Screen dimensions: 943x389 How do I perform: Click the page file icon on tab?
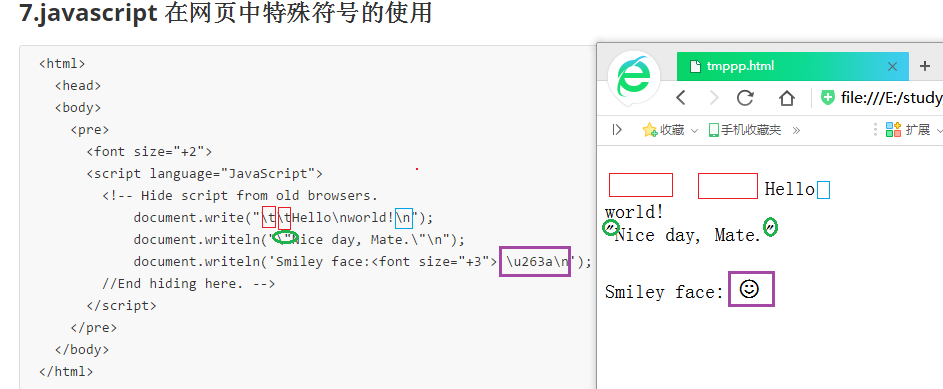[695, 66]
